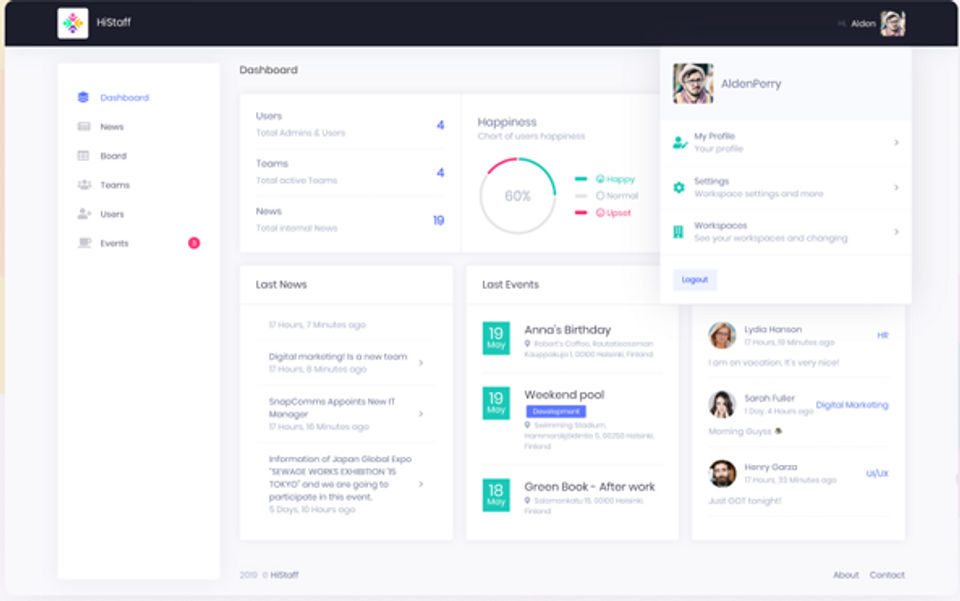Image resolution: width=960 pixels, height=601 pixels.
Task: Click Lydia Hanson's name
Action: (773, 329)
